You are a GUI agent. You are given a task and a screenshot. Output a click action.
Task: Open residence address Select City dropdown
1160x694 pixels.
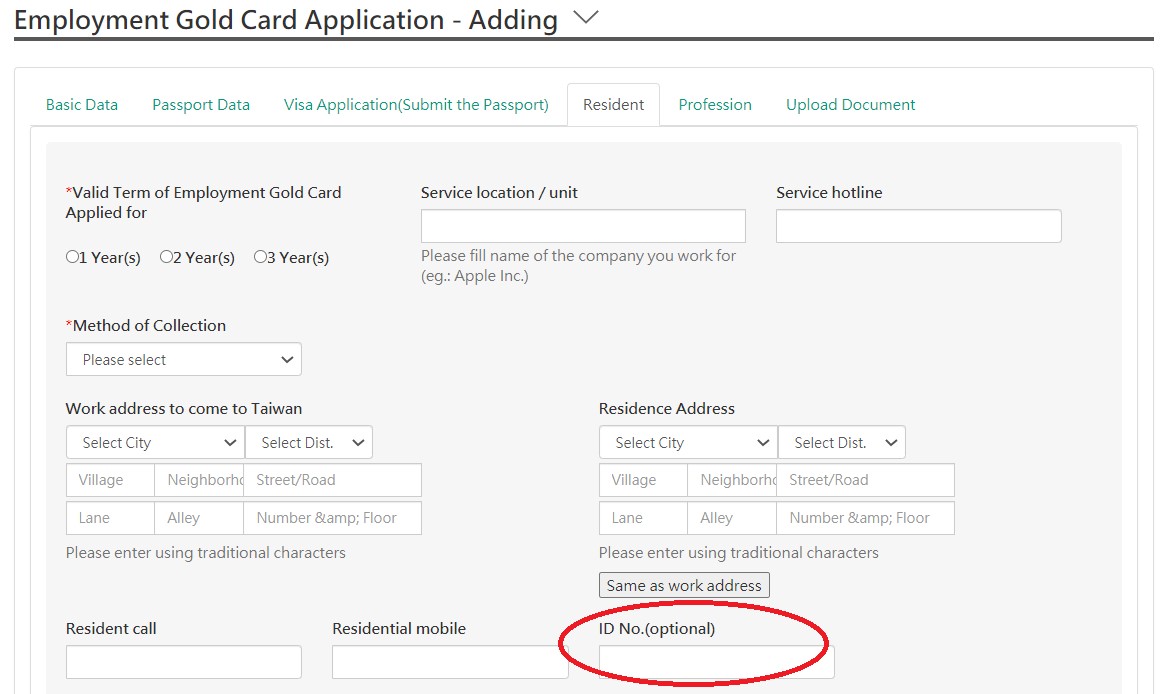pyautogui.click(x=688, y=442)
